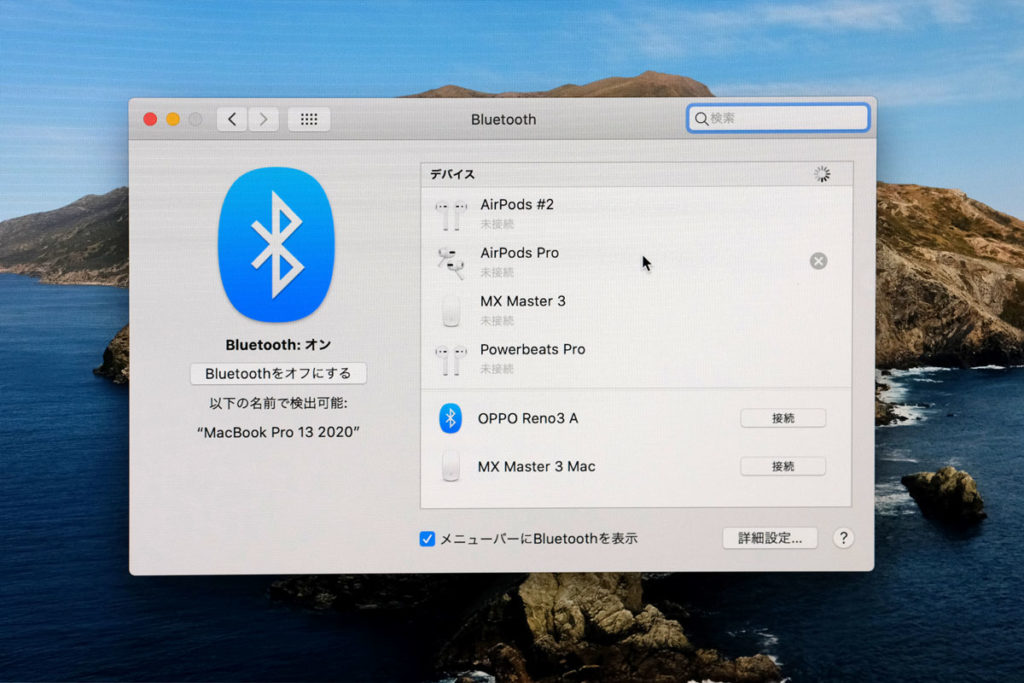Select the OPPO Reno3 A row text

pos(528,418)
